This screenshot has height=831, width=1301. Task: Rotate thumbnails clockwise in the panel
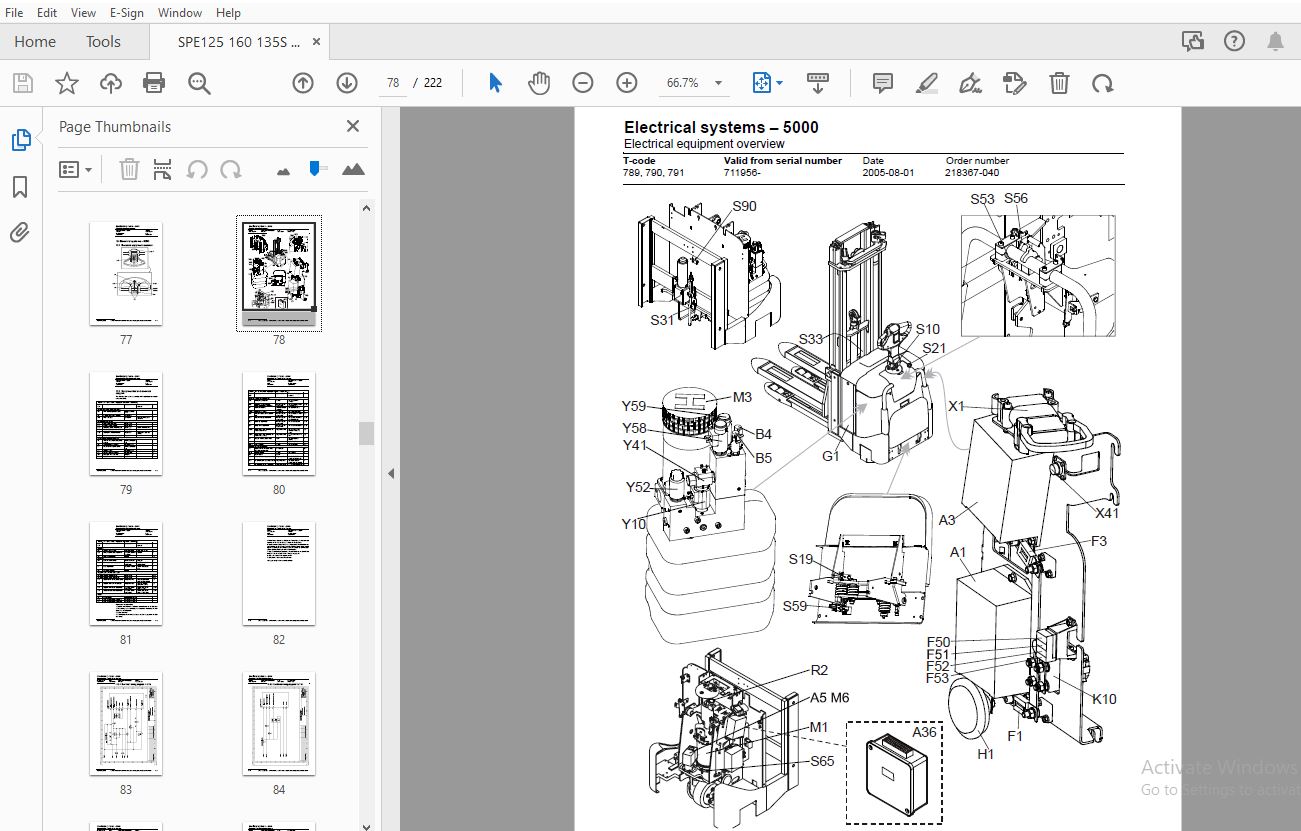coord(231,169)
